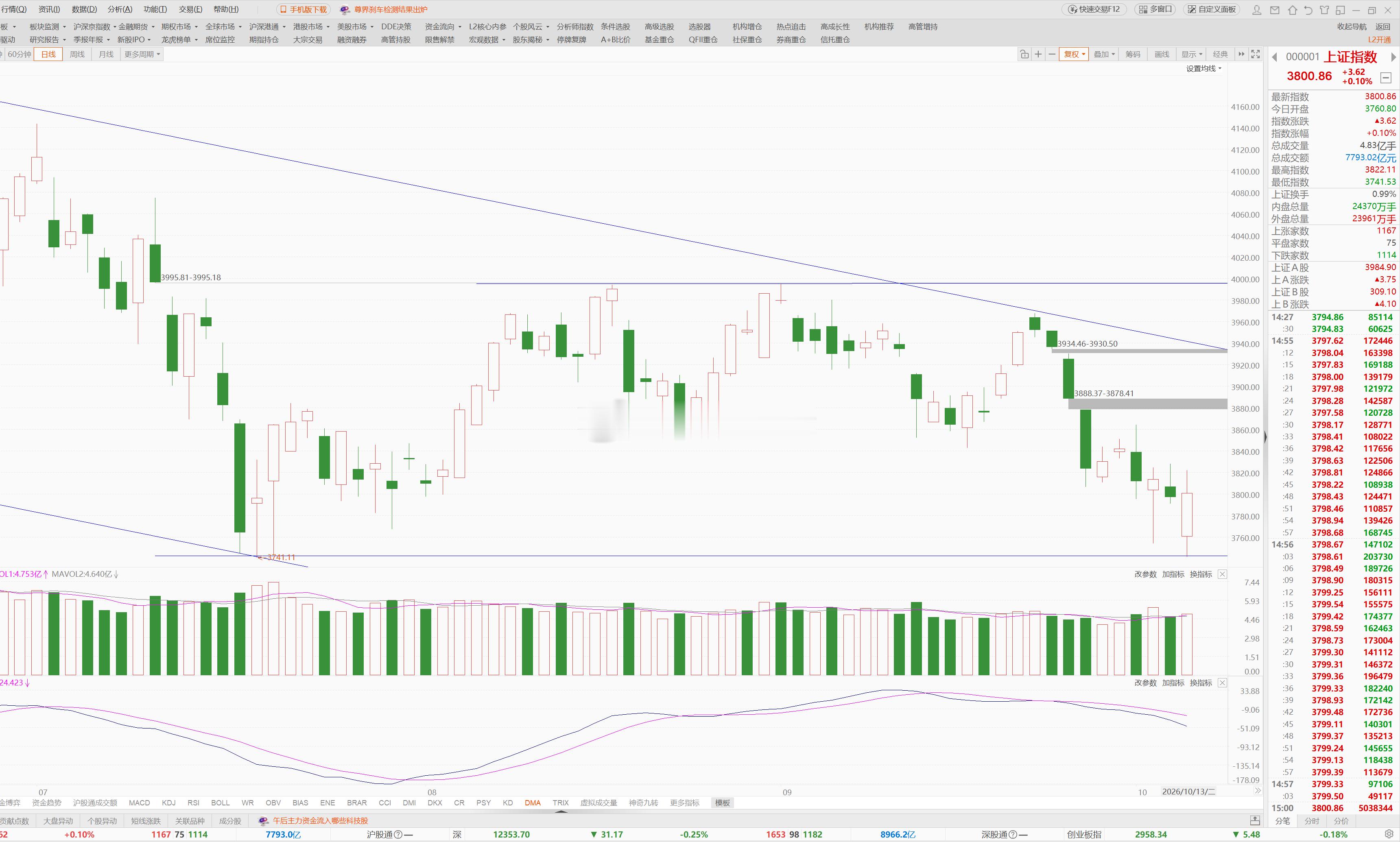Open the 分析(A) menu
1400x842 pixels.
click(x=120, y=10)
